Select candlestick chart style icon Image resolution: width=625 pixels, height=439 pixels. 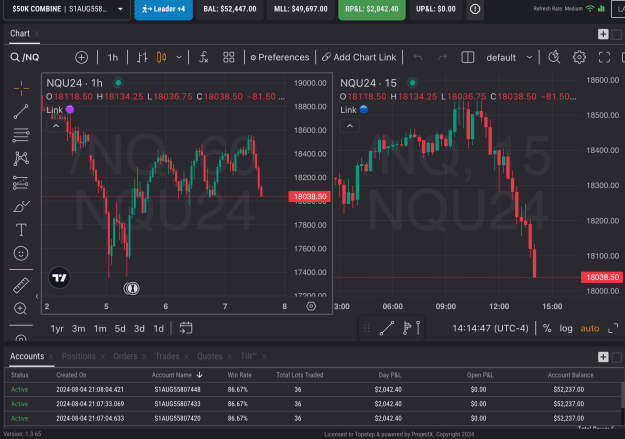click(161, 57)
